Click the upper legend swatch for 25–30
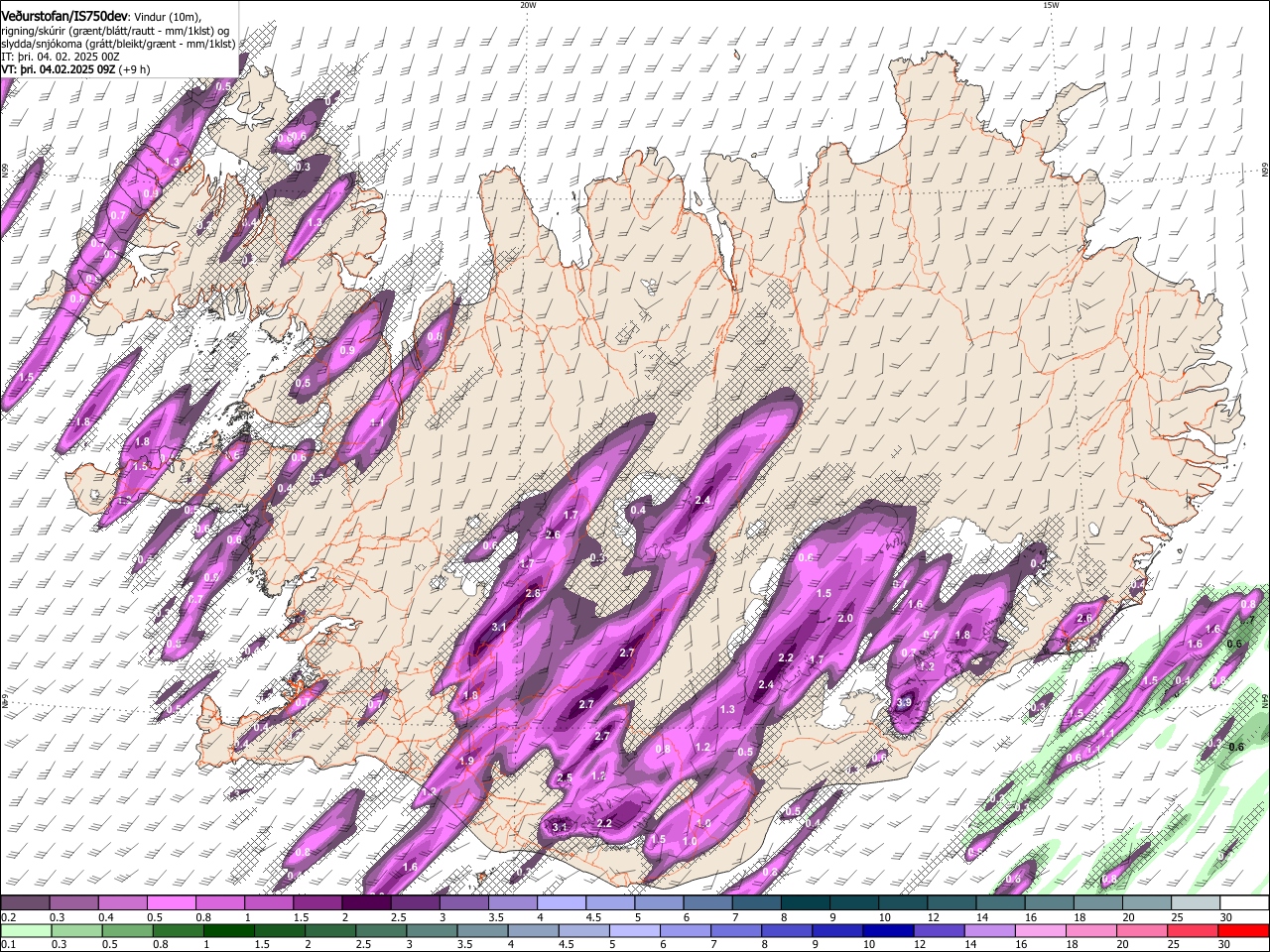This screenshot has width=1270, height=952. tap(1196, 902)
